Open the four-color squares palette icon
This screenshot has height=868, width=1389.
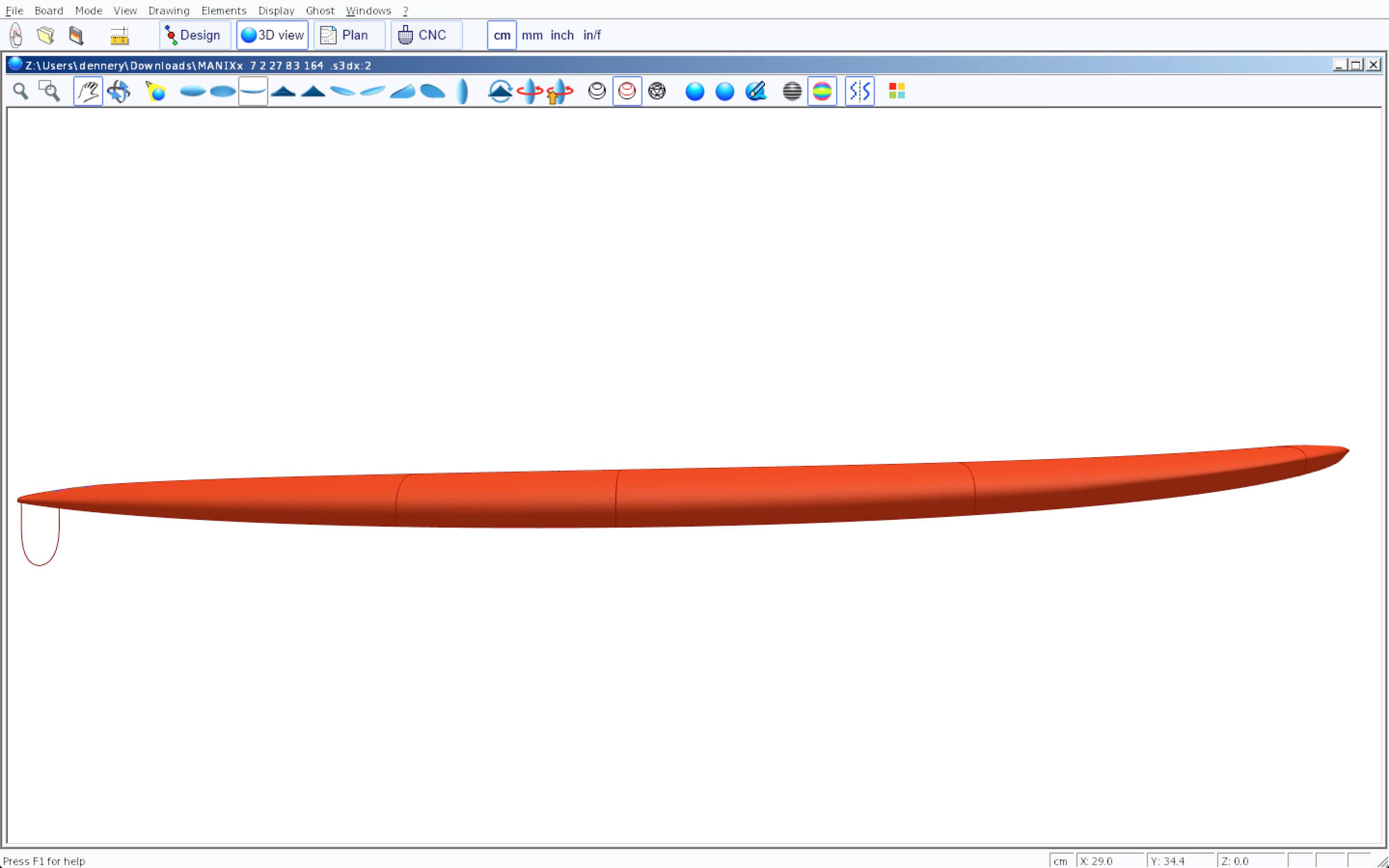(897, 91)
